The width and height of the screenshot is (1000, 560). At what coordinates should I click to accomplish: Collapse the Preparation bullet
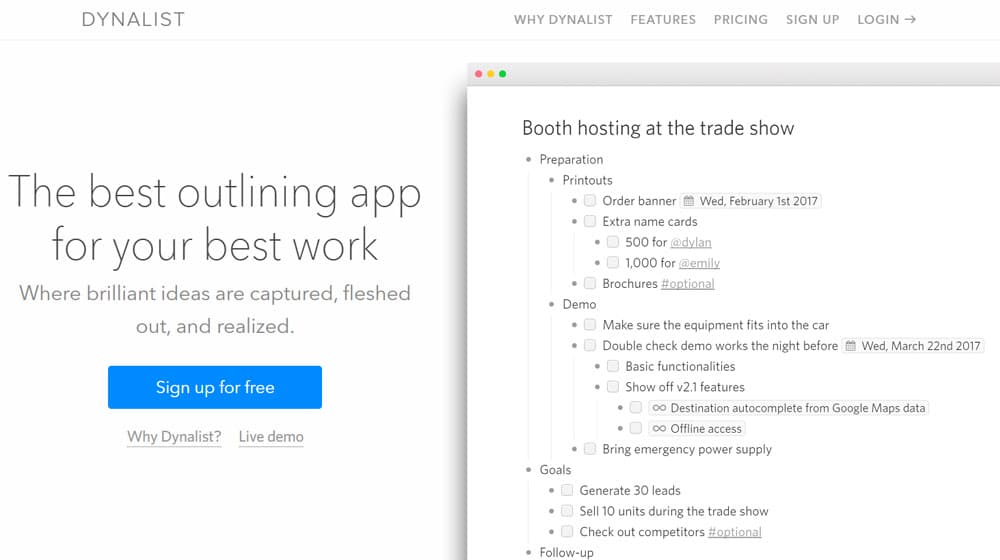(529, 160)
